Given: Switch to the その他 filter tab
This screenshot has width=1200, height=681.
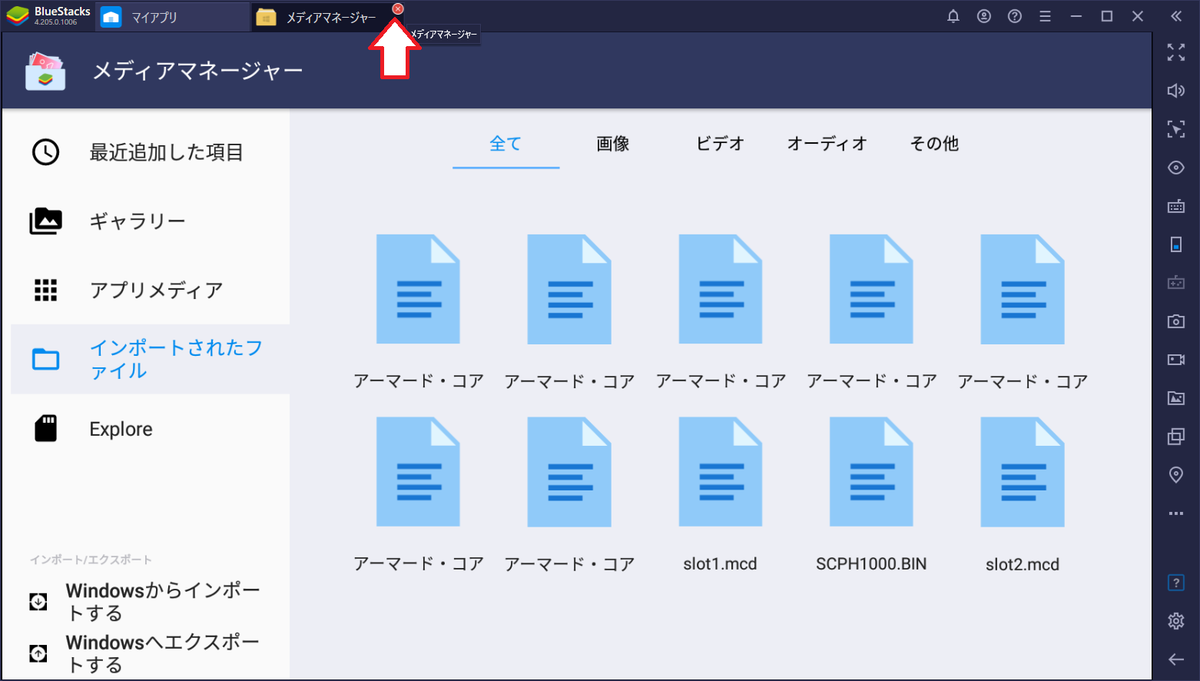Looking at the screenshot, I should (934, 143).
